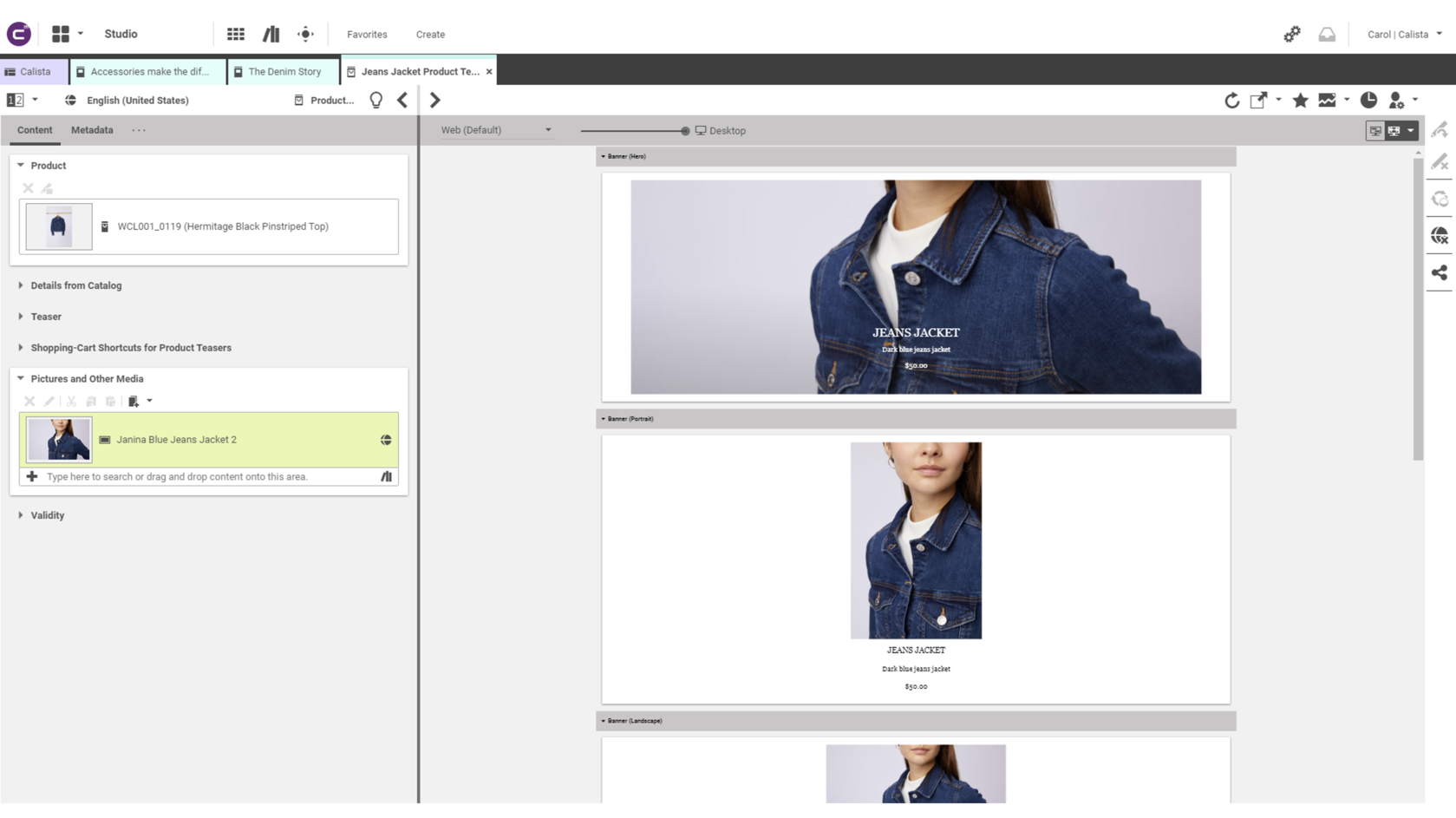Click the CoreMedia purple logo

(18, 34)
